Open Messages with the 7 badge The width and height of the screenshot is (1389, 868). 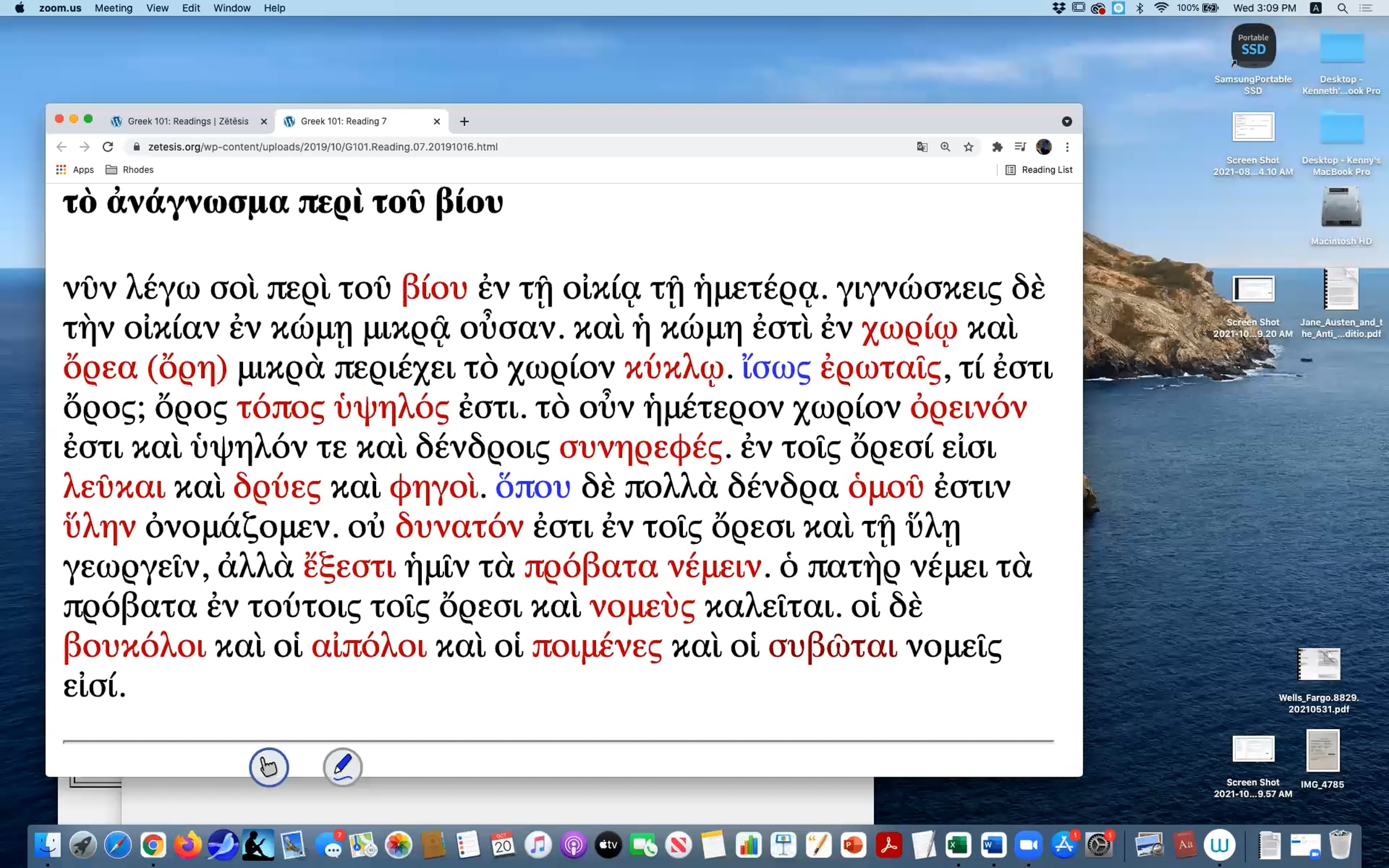coord(330,845)
